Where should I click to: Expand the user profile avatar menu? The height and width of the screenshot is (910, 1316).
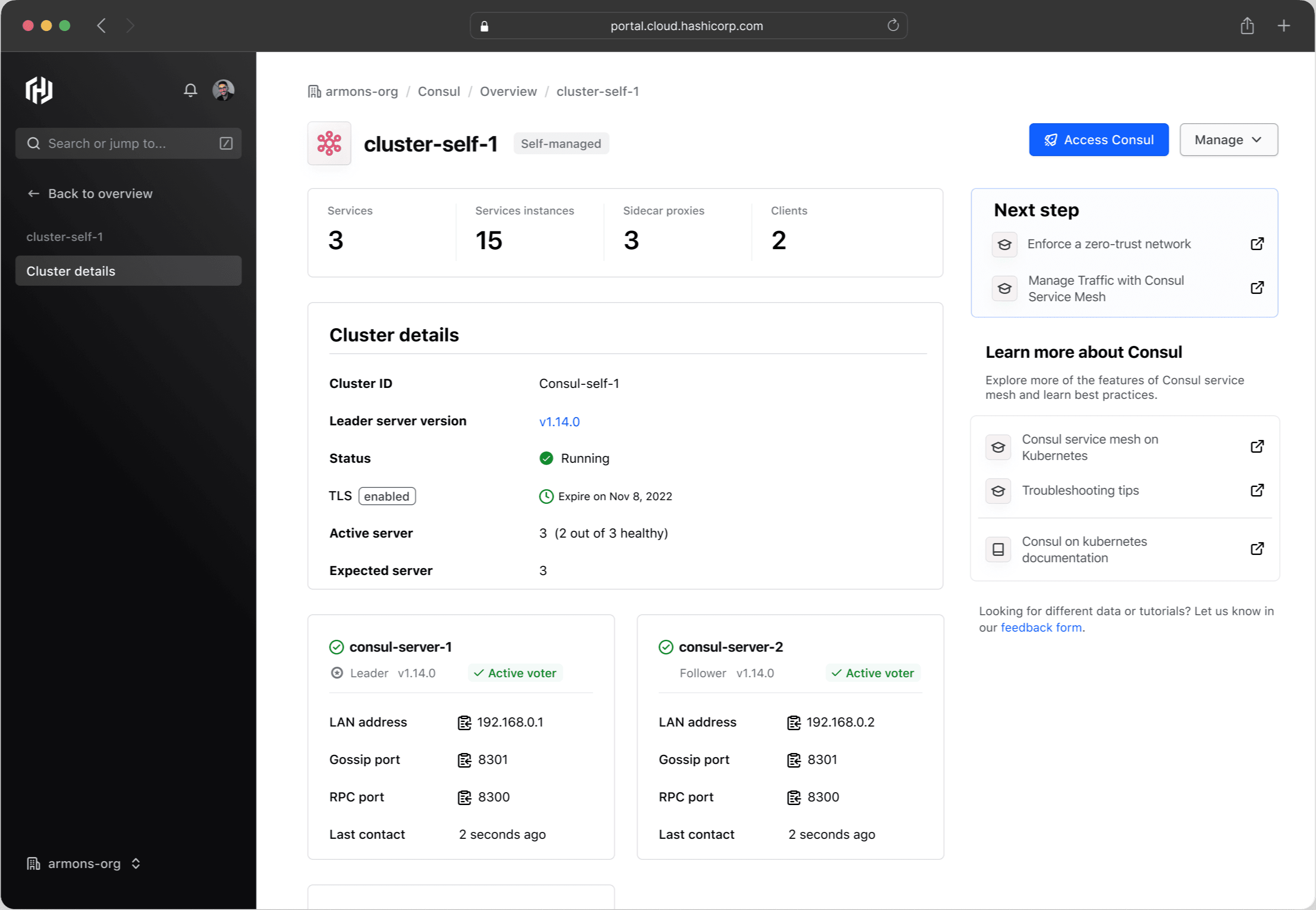223,90
